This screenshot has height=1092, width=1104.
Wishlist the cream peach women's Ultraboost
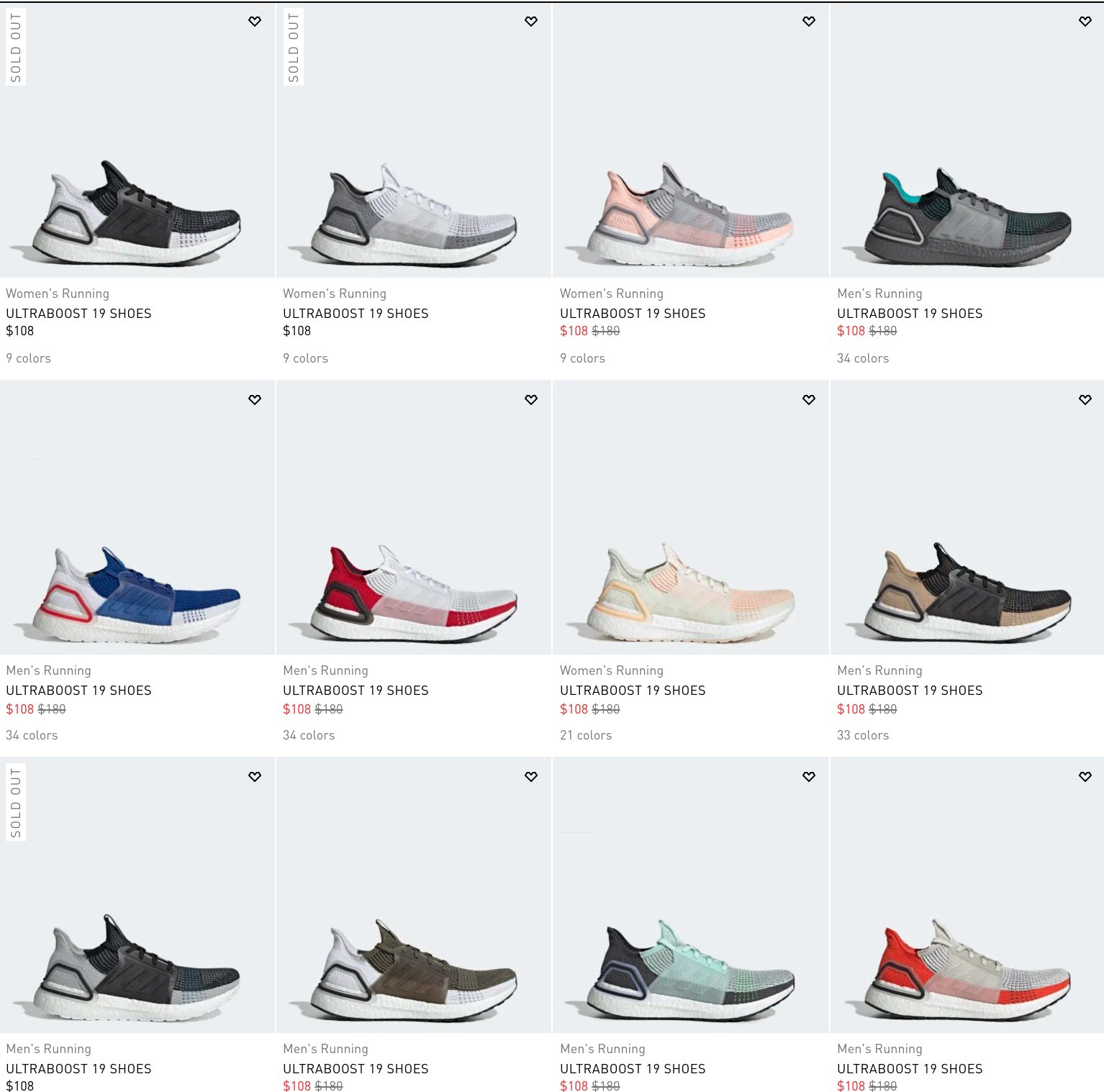click(x=809, y=399)
